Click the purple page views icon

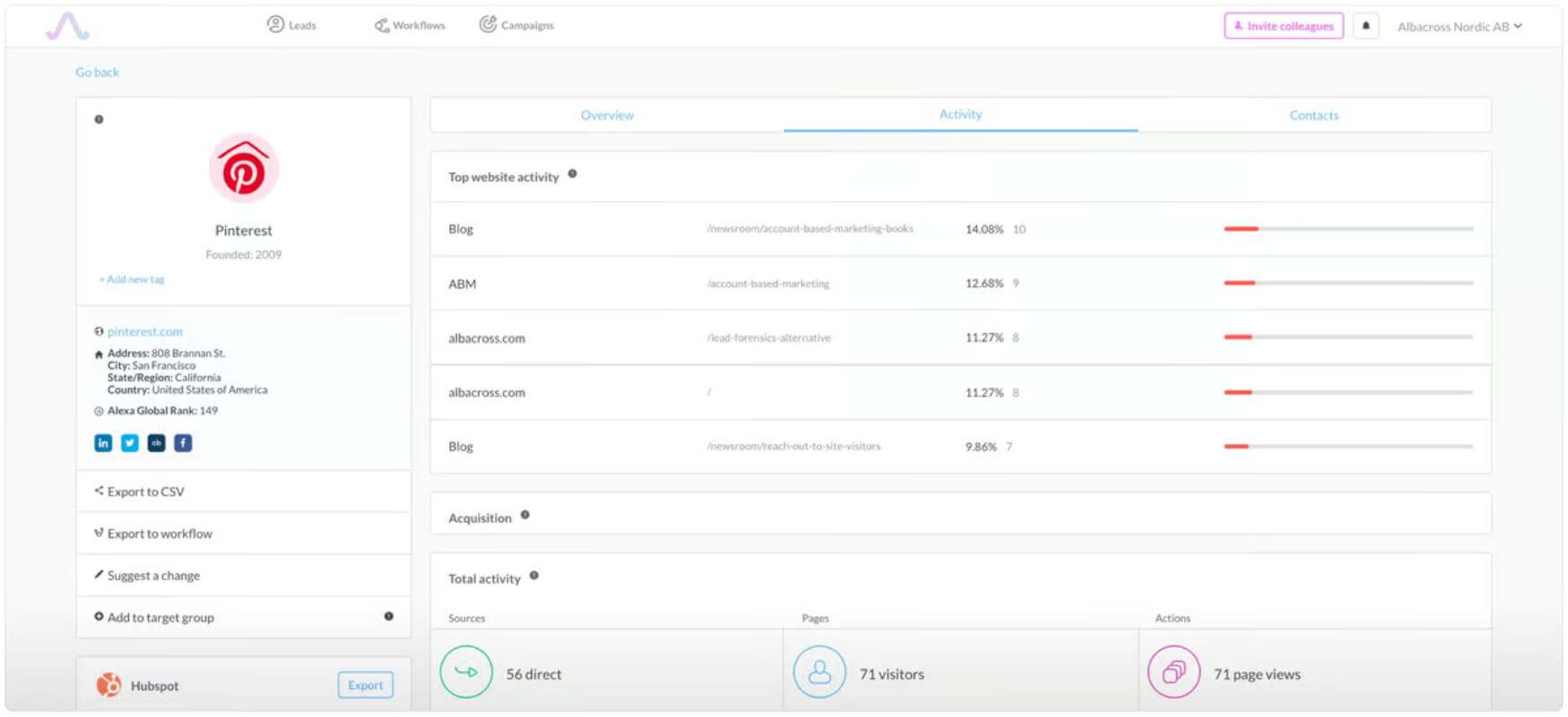1174,672
